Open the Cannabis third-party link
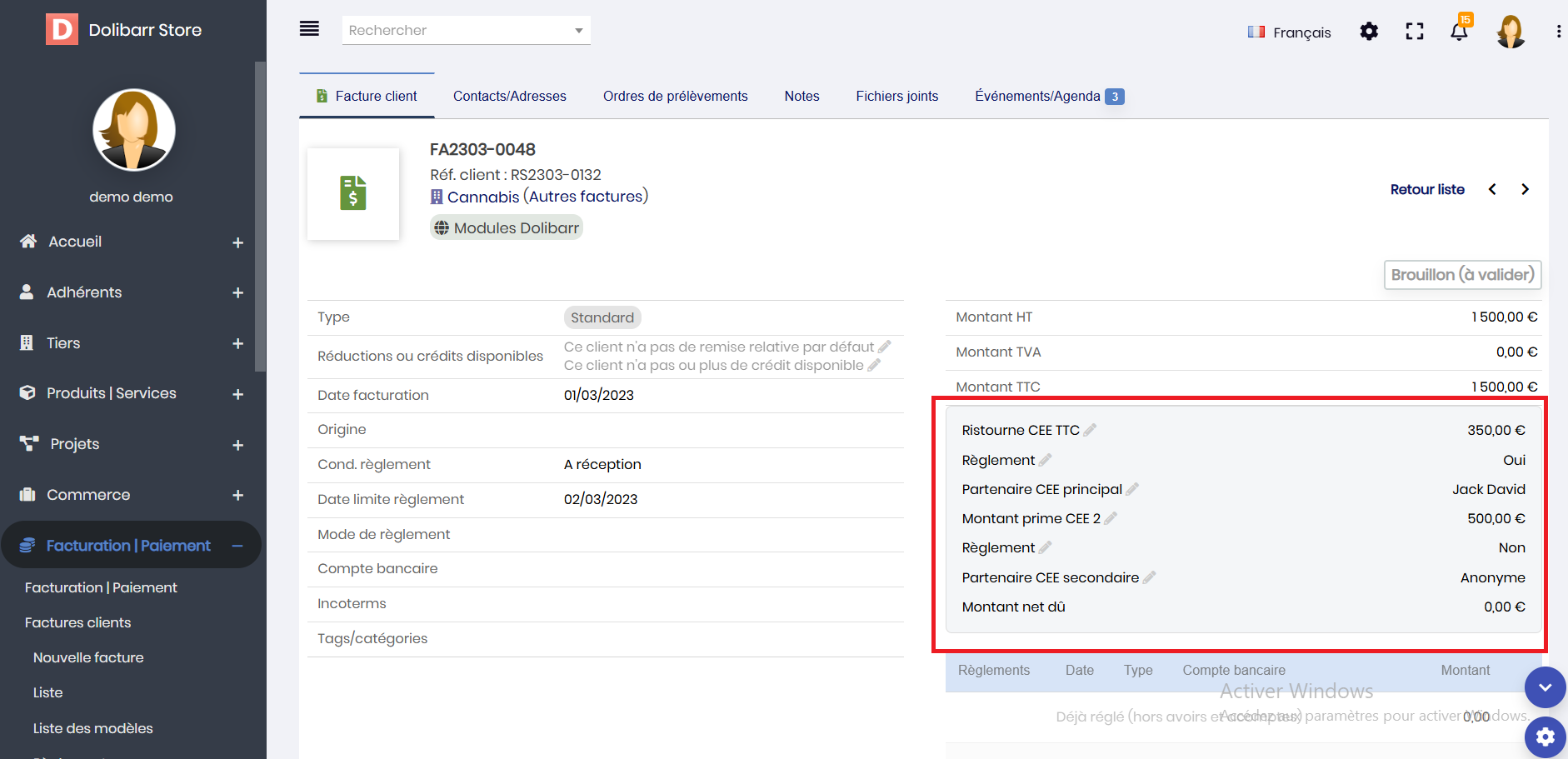The image size is (1568, 759). pyautogui.click(x=482, y=197)
